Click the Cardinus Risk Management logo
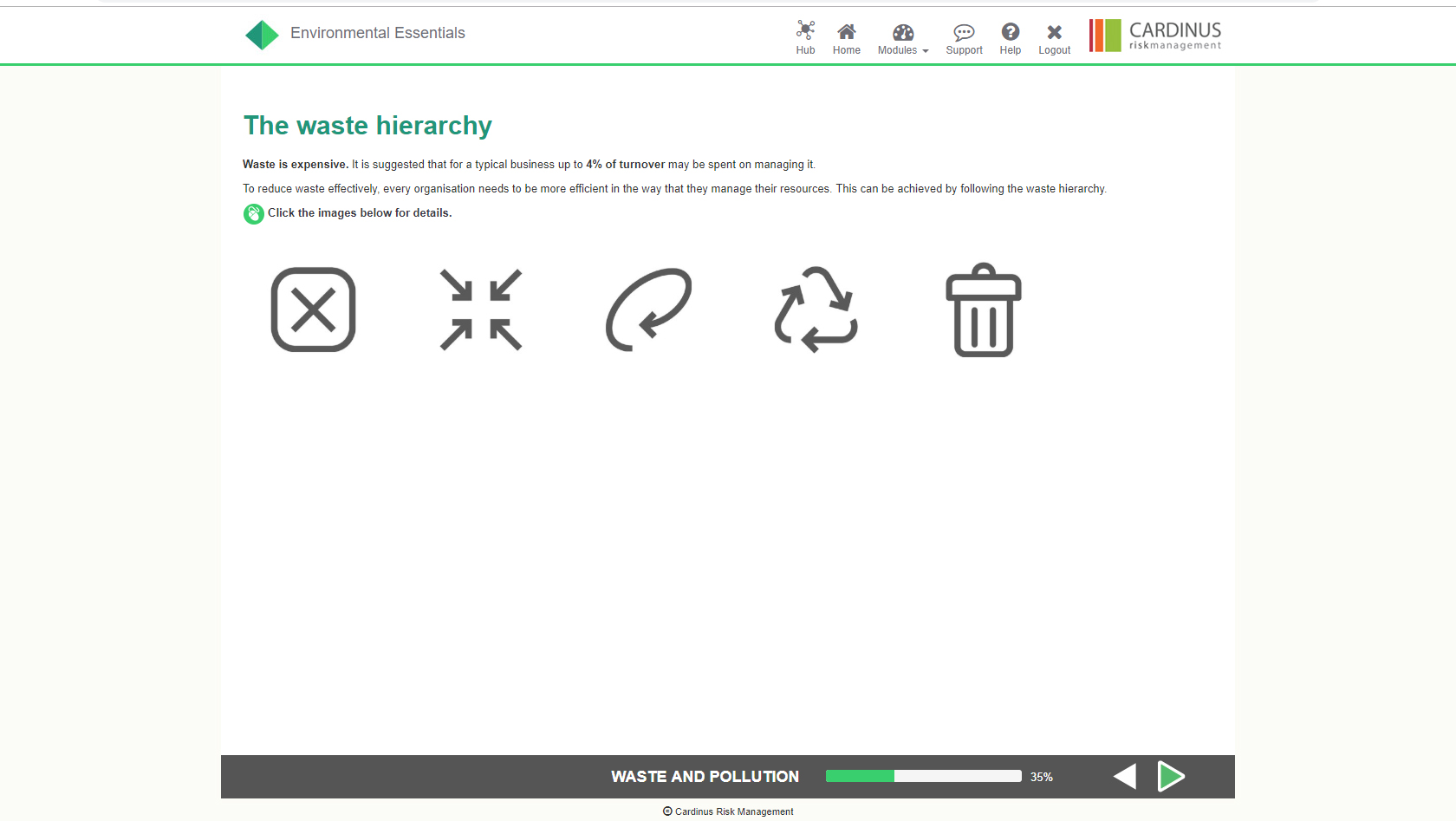 point(1155,36)
